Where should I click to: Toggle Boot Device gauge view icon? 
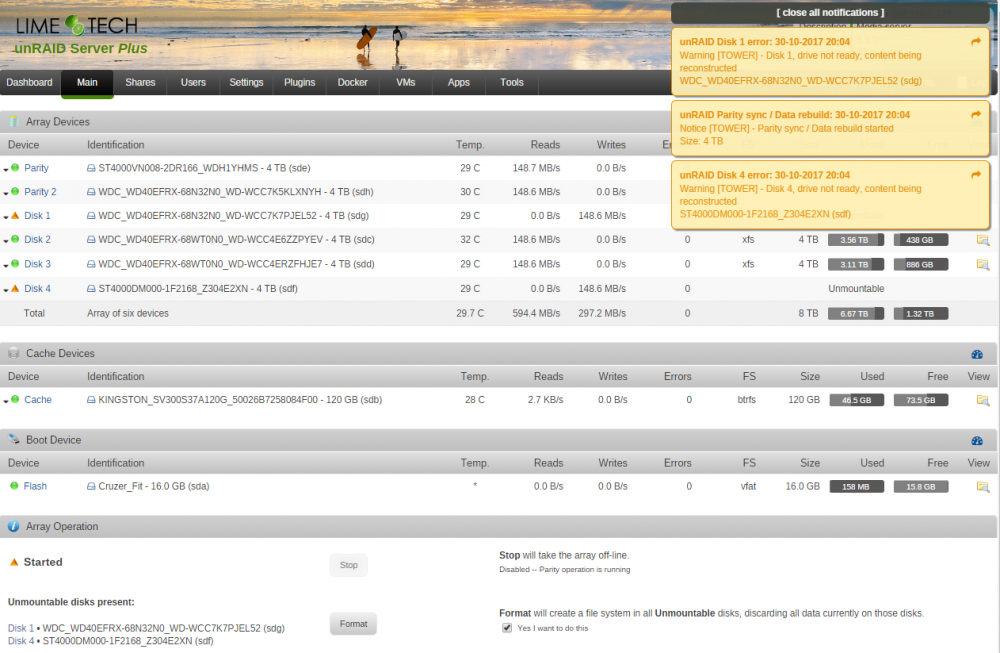pyautogui.click(x=976, y=441)
